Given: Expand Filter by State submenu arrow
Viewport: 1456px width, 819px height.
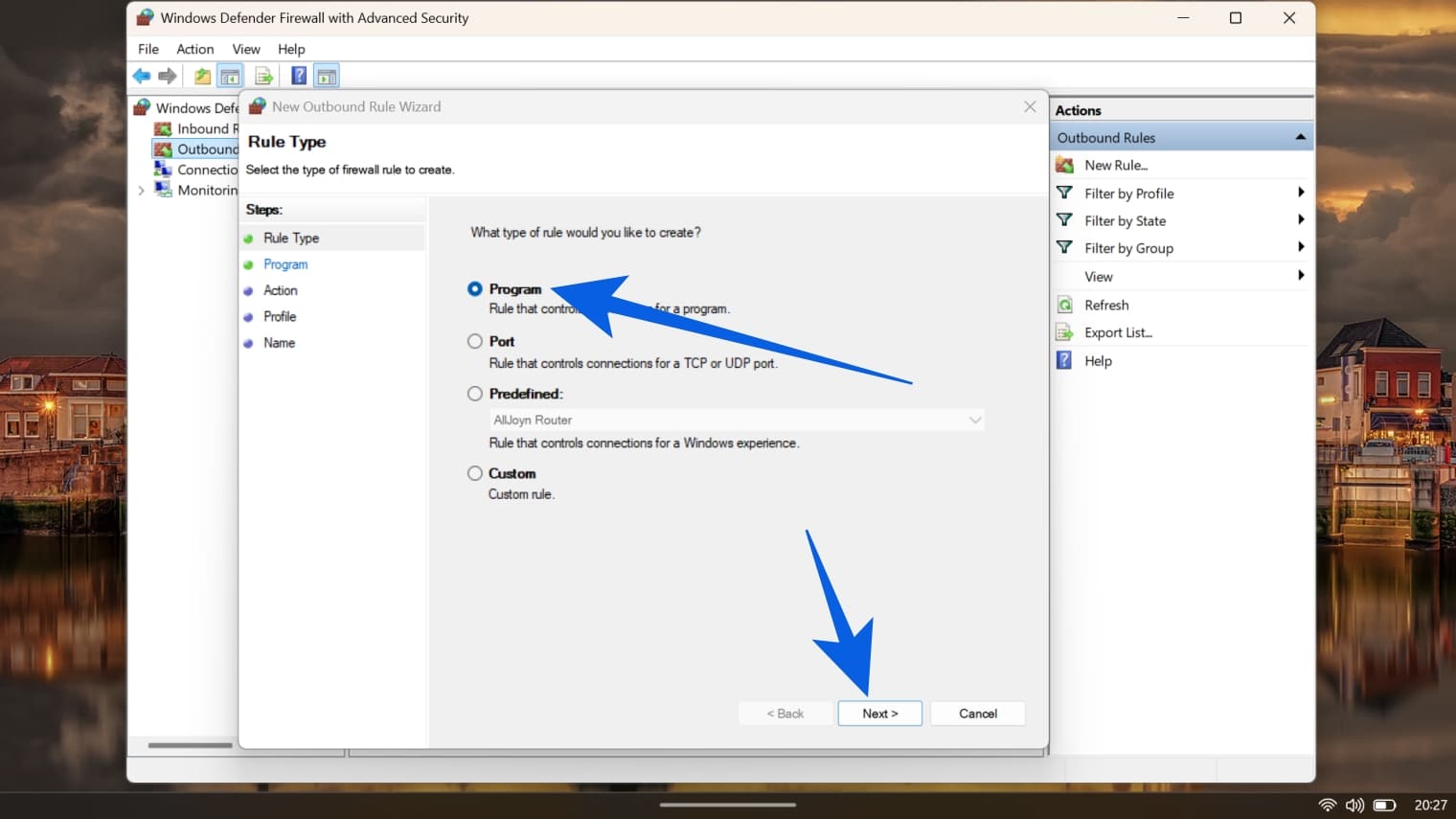Looking at the screenshot, I should coord(1300,220).
